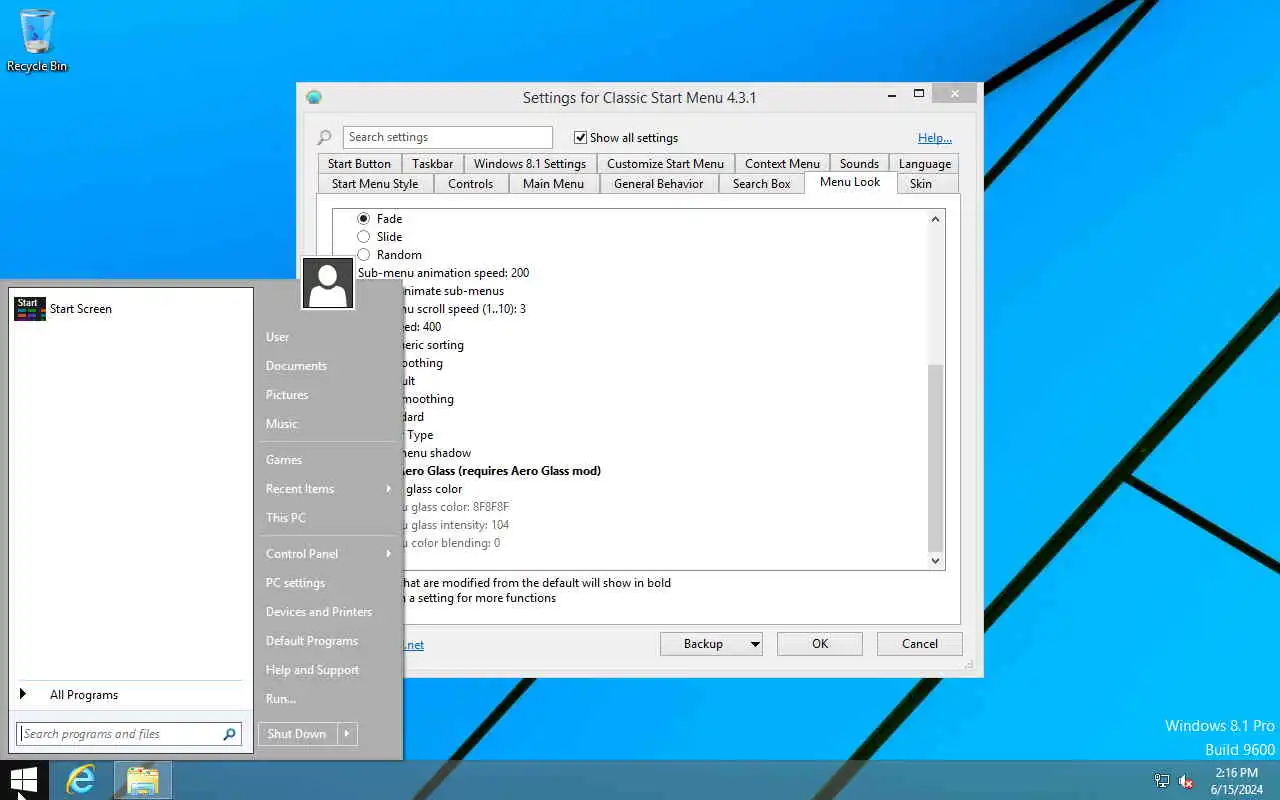Click the user account picture
Screen dimensions: 1280x800
(328, 284)
